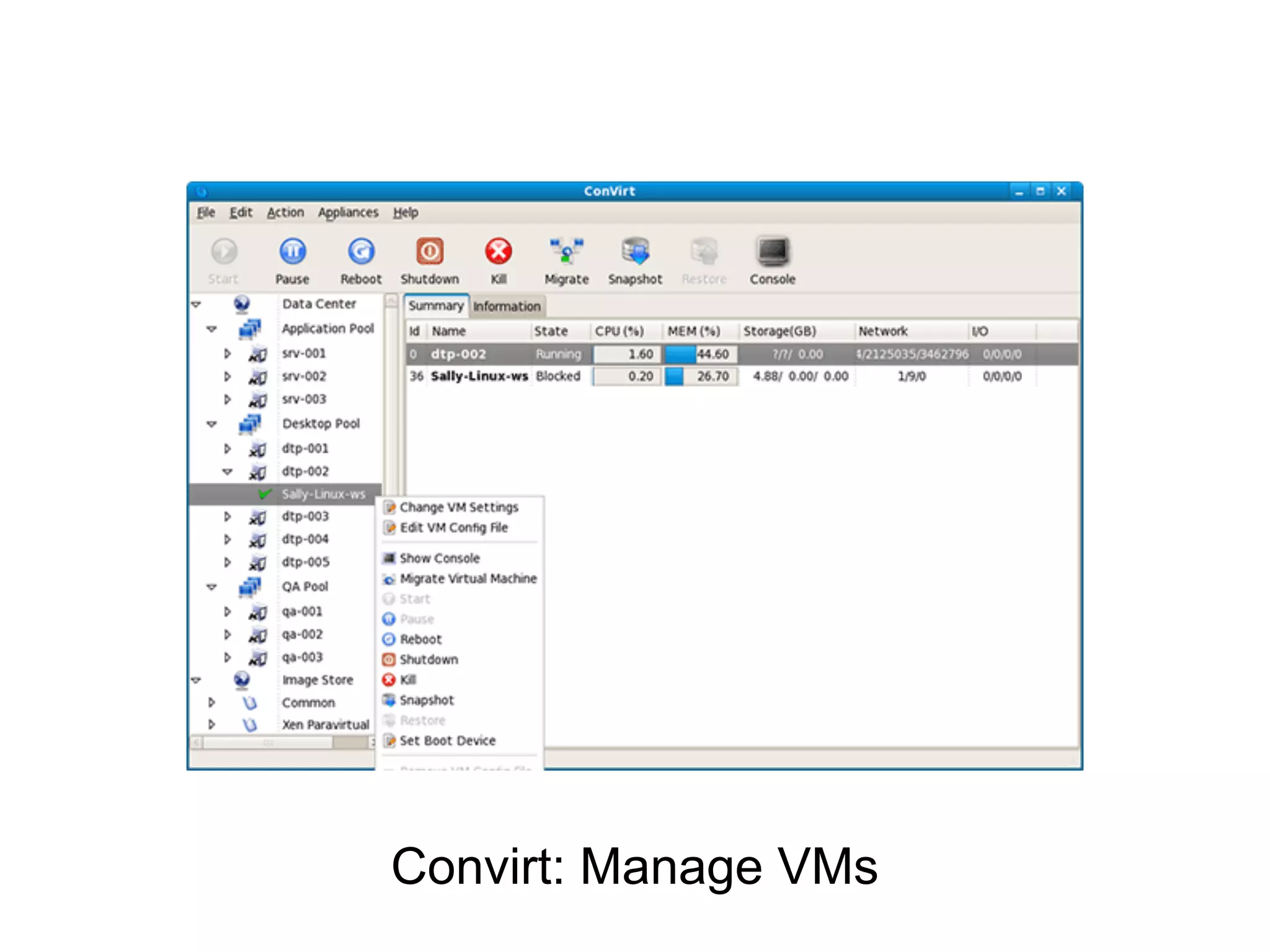The image size is (1270, 952).
Task: Click the dtp-001 server icon
Action: pos(258,449)
